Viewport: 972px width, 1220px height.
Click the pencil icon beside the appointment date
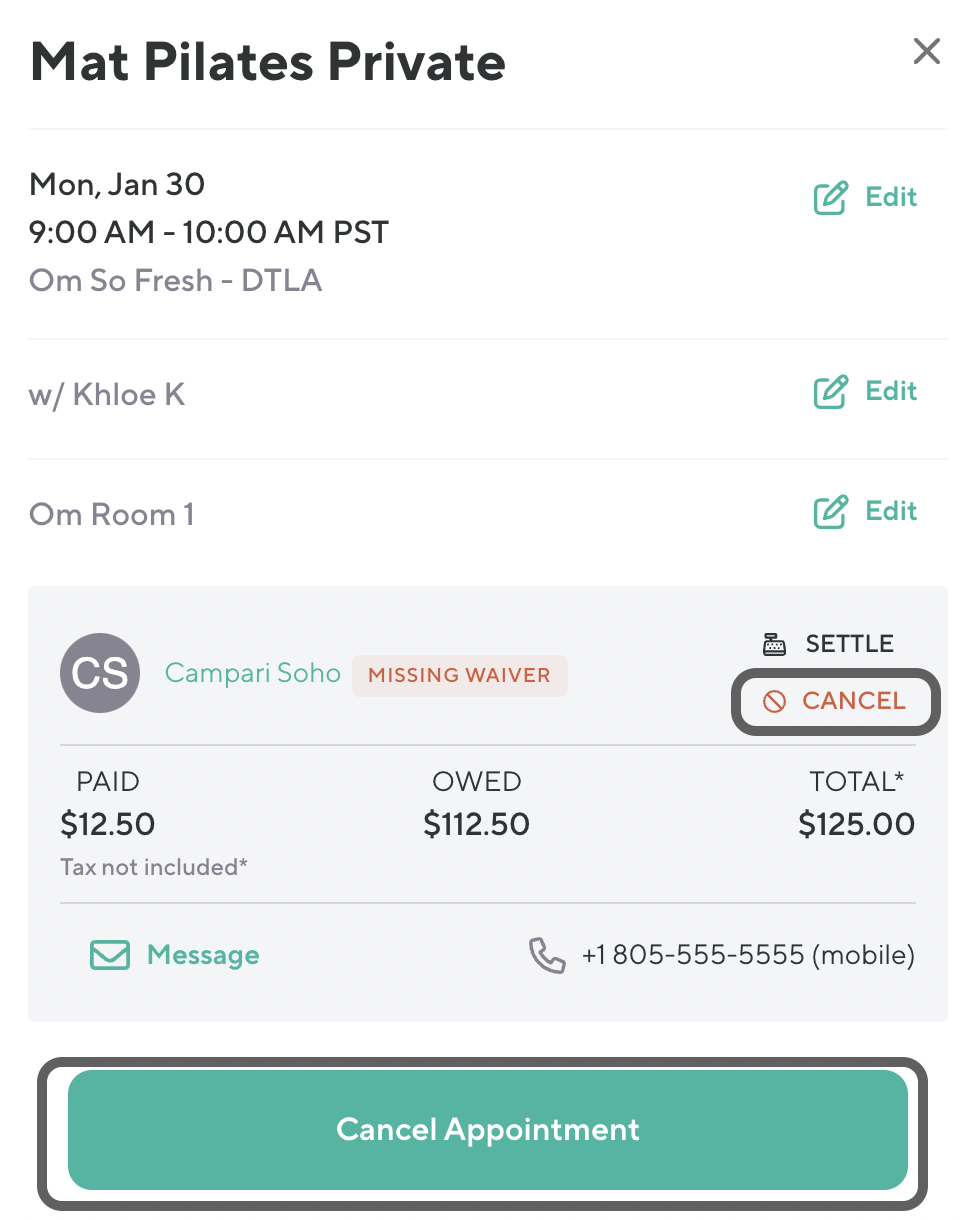(830, 198)
